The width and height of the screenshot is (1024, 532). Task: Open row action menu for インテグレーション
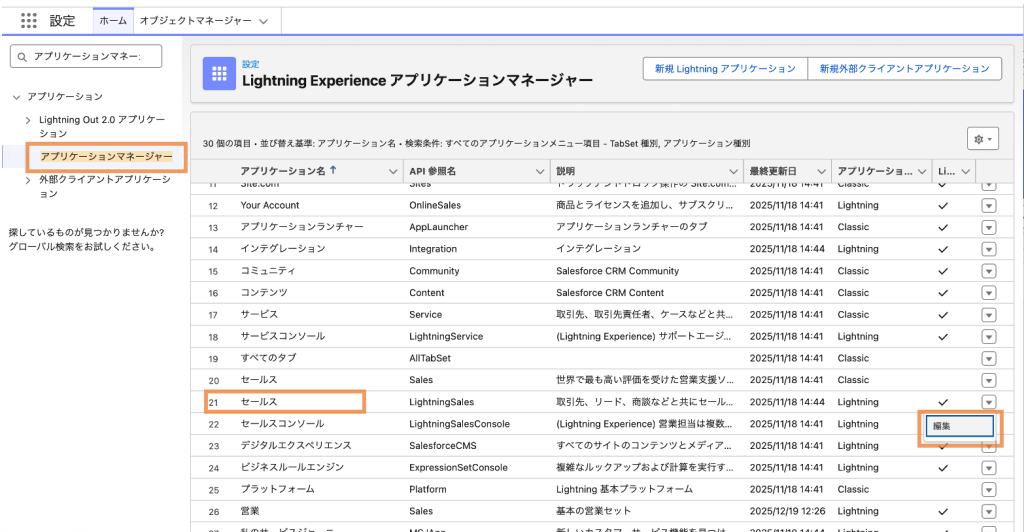[989, 249]
